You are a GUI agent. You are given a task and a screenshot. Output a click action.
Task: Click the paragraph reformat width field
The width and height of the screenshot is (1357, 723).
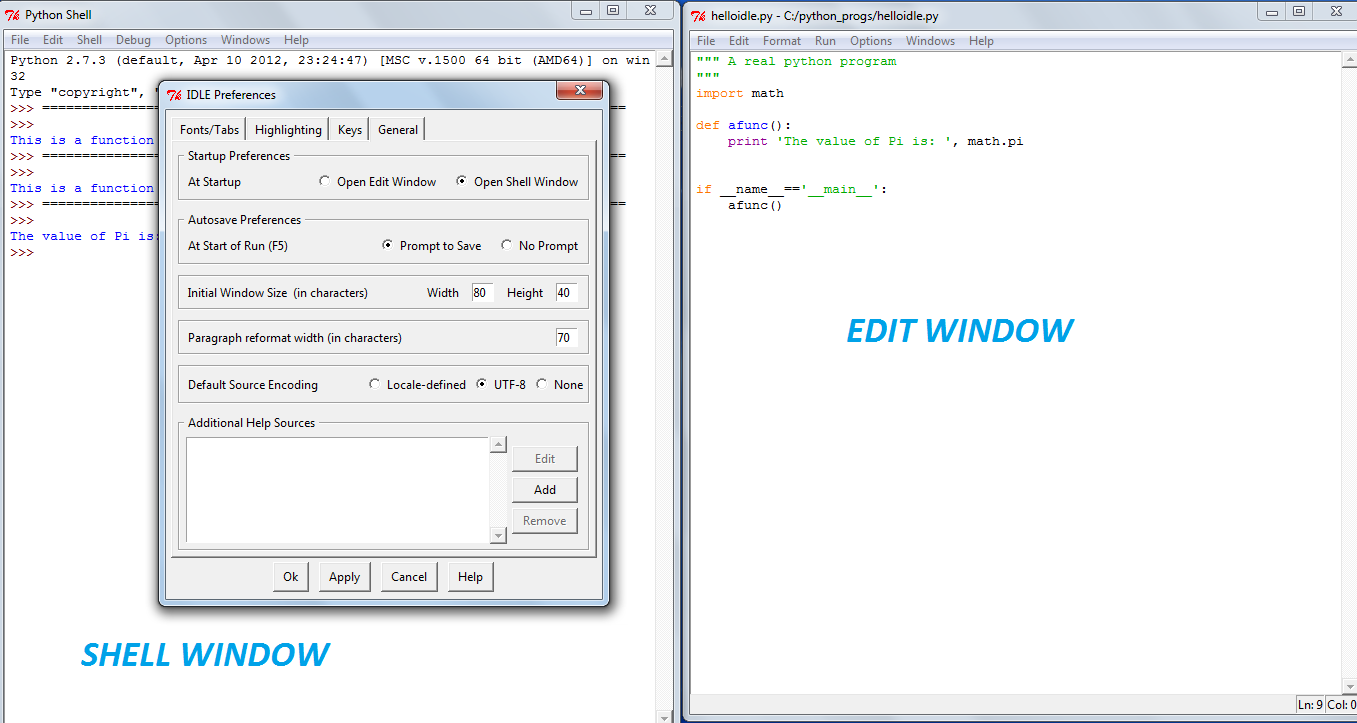(x=566, y=338)
